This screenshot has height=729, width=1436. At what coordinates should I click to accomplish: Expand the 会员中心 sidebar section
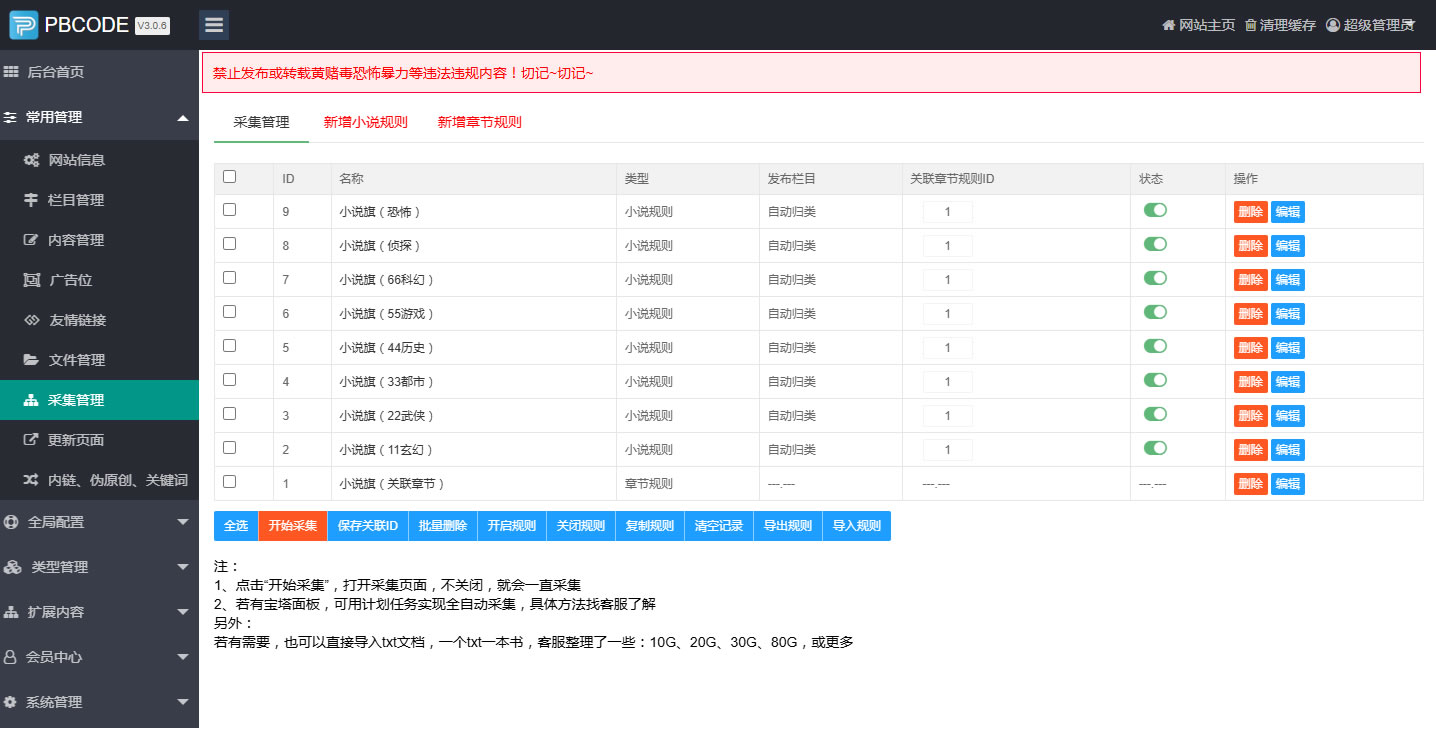pyautogui.click(x=182, y=657)
